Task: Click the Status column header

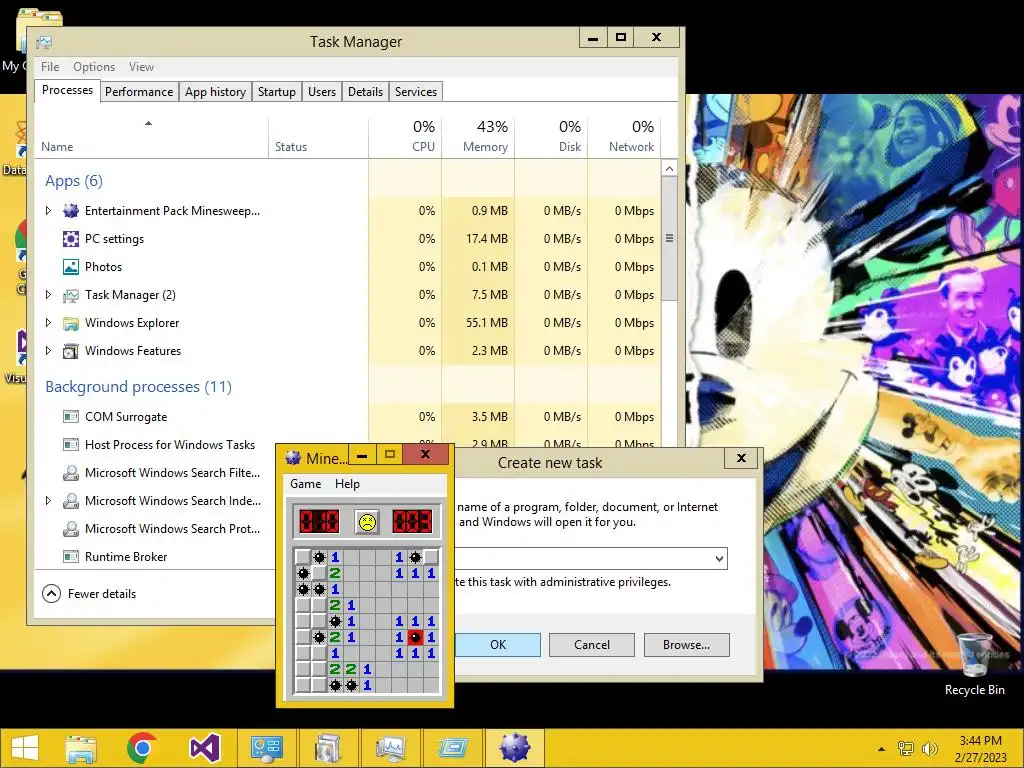Action: tap(318, 138)
